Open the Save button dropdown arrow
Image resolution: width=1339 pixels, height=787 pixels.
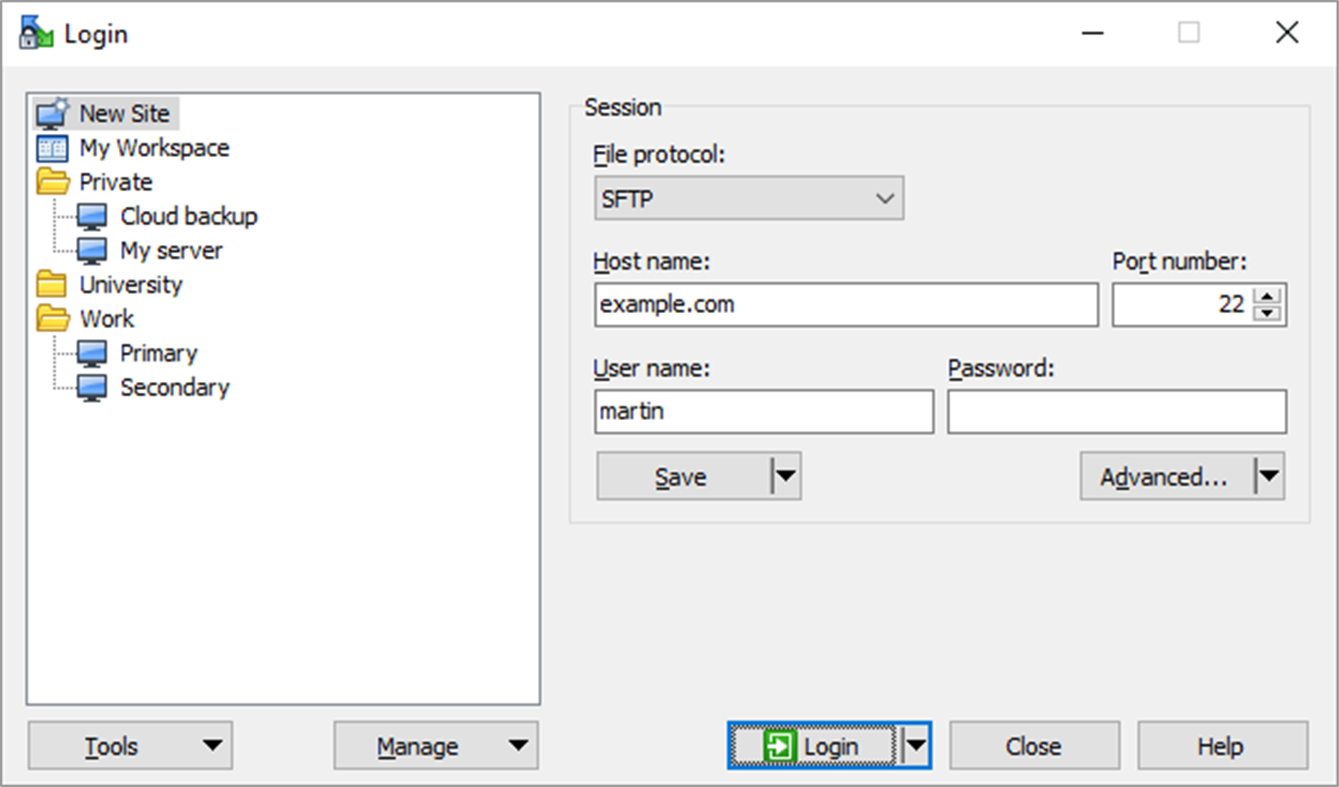pos(786,476)
